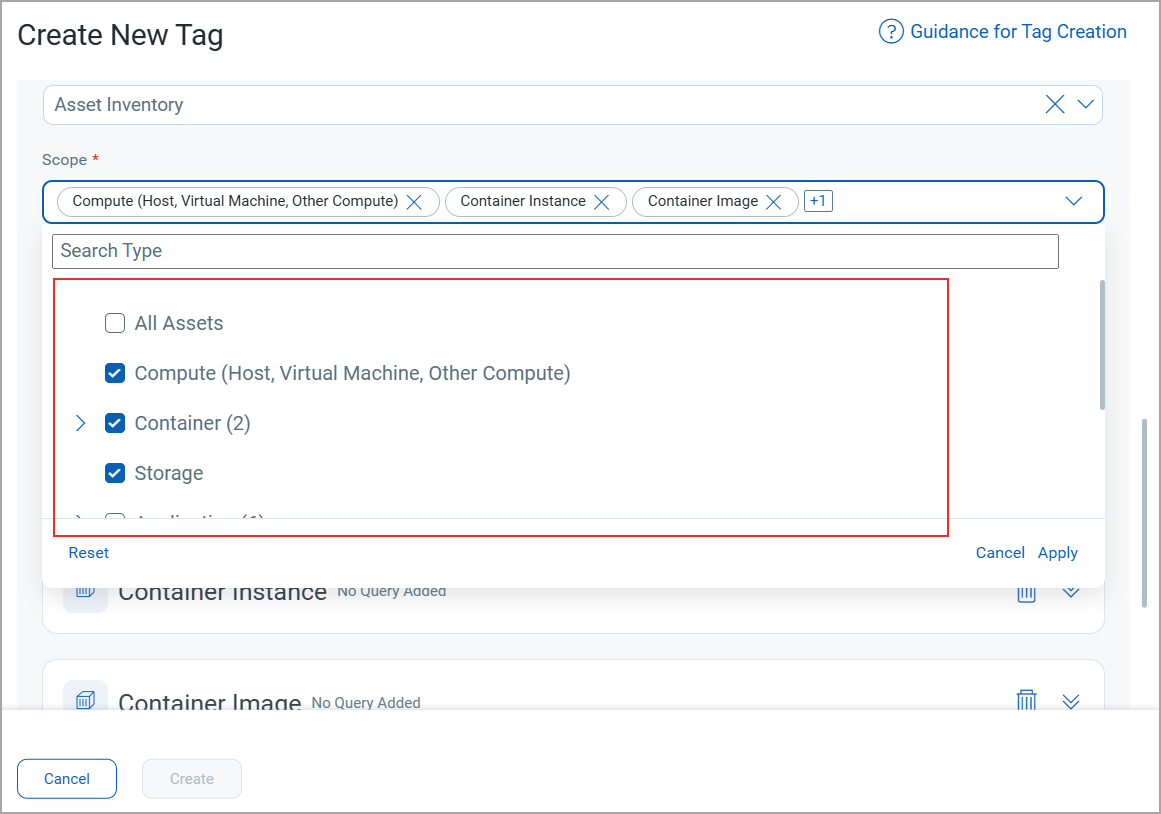Focus the Search Type field
Image resolution: width=1161 pixels, height=814 pixels.
(x=555, y=251)
